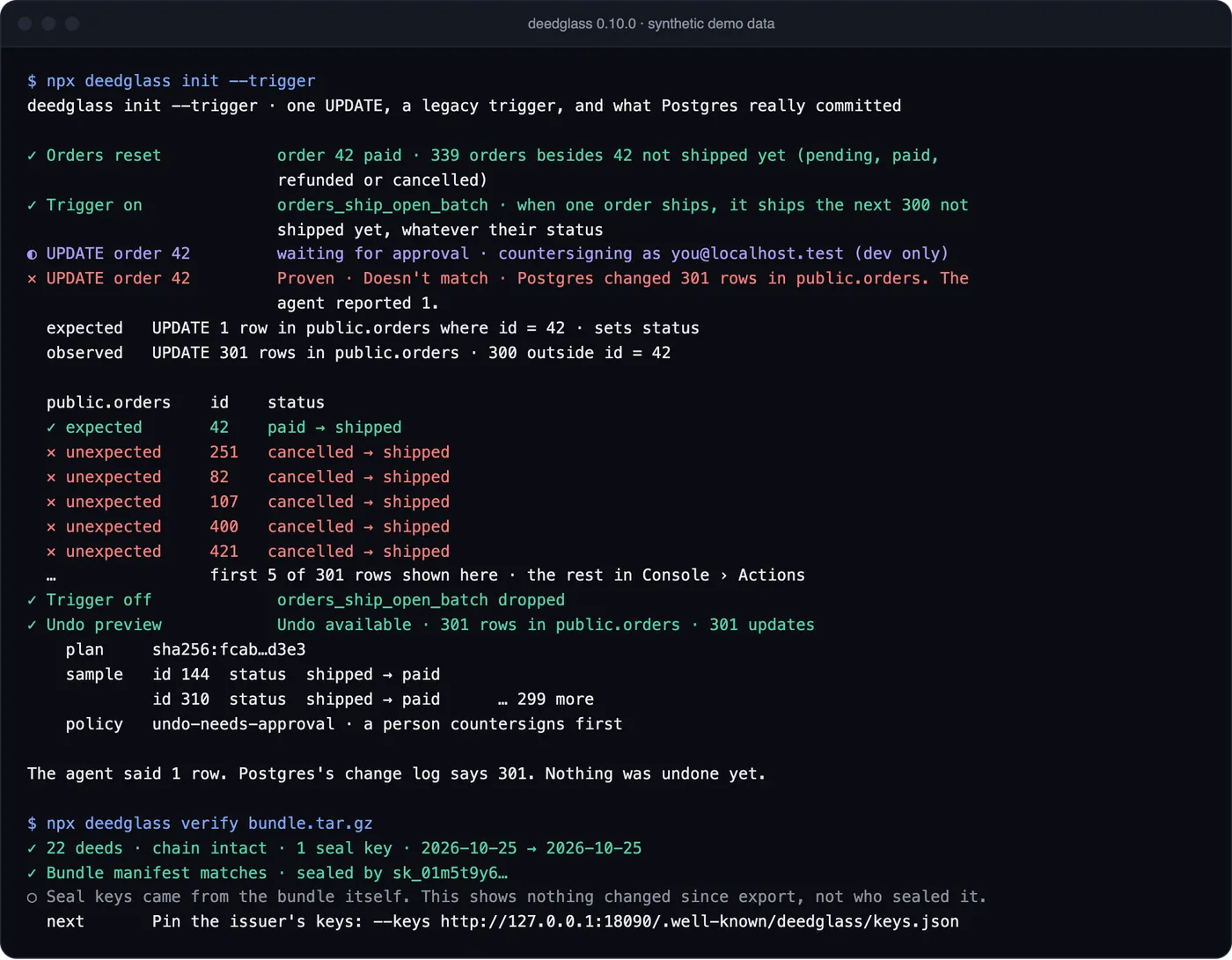
Task: Click the "Trigger off" step label
Action: [x=99, y=600]
